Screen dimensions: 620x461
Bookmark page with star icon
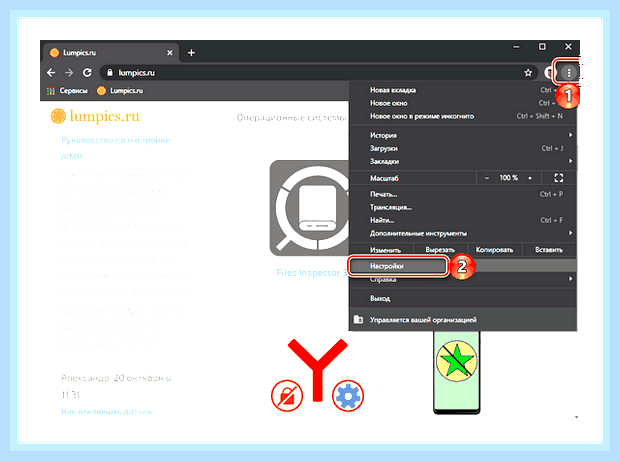tap(528, 73)
